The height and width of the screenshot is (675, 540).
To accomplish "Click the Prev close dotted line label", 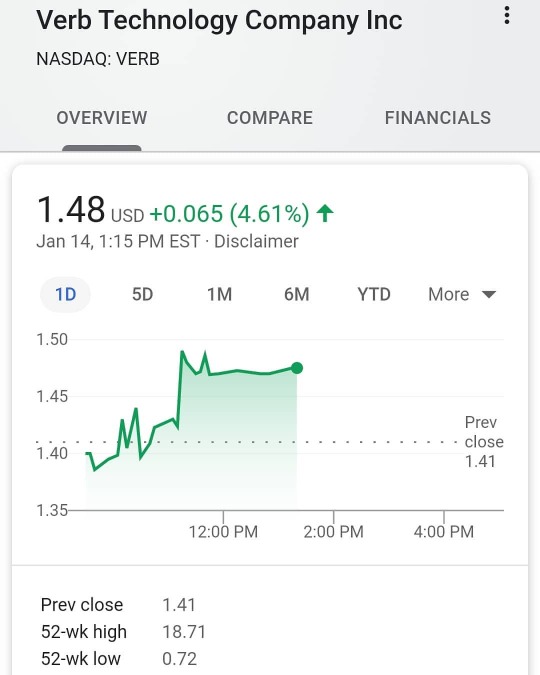I will pyautogui.click(x=484, y=442).
